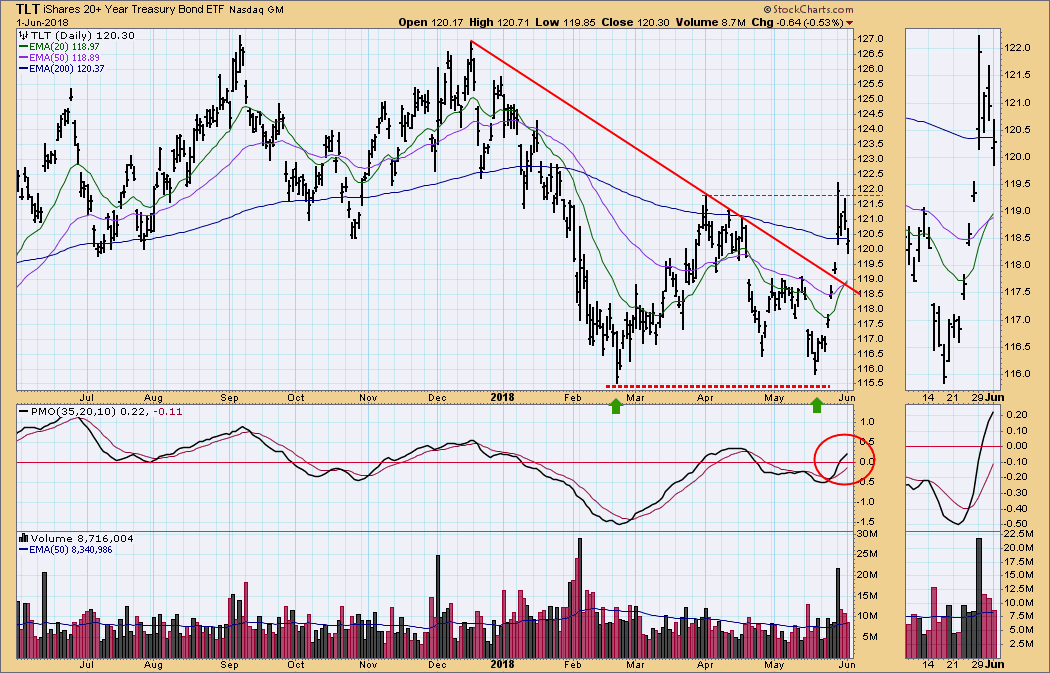
Task: Click the -1.5 PMO axis label
Action: coord(866,522)
